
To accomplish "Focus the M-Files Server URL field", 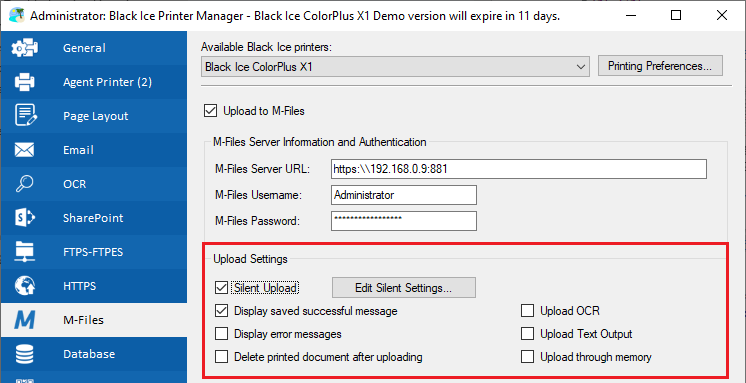I will point(518,169).
